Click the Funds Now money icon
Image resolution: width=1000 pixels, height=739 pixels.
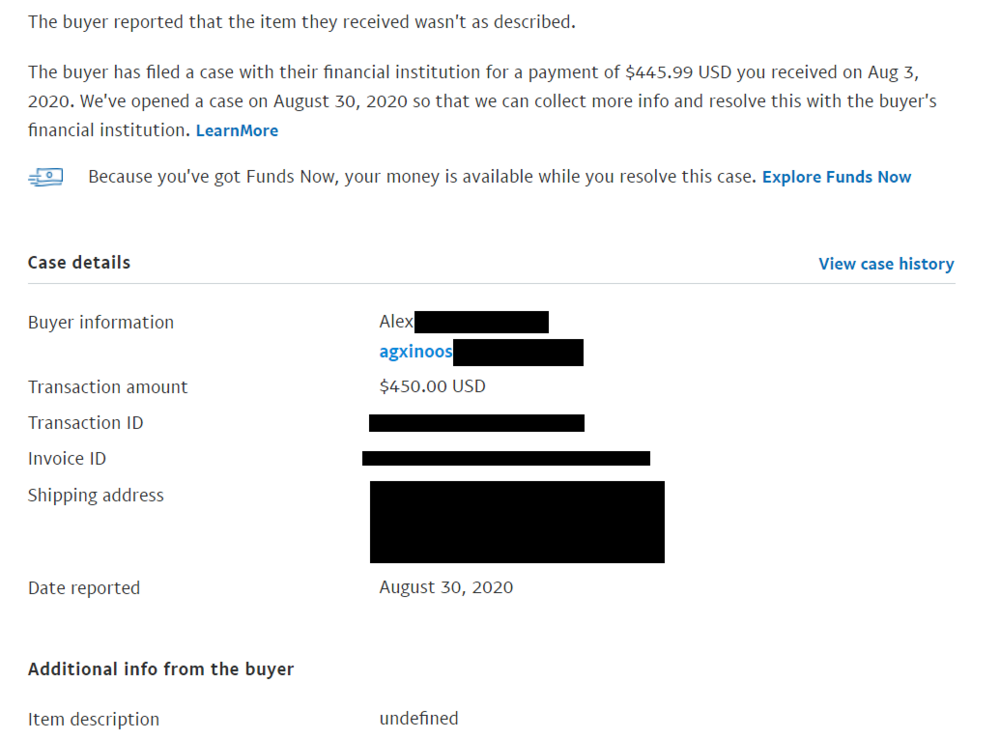[x=46, y=177]
